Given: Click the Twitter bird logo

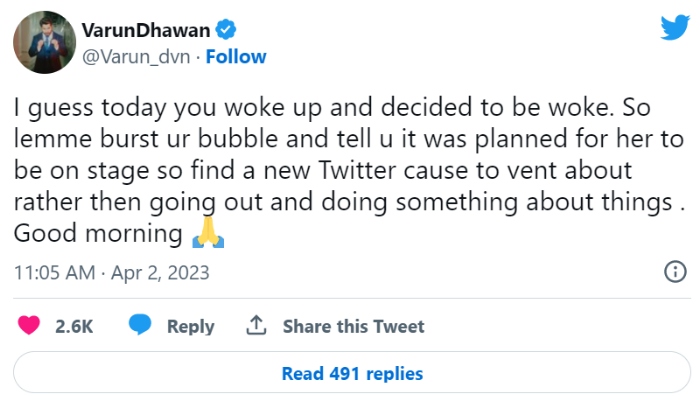Looking at the screenshot, I should click(673, 28).
